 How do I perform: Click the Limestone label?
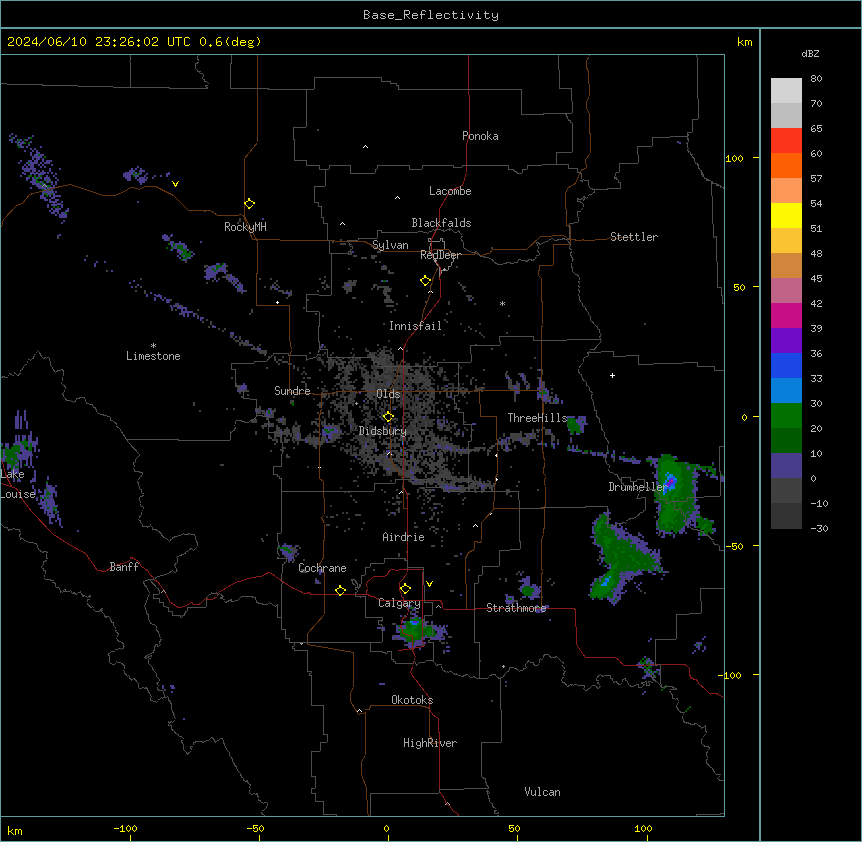[153, 356]
